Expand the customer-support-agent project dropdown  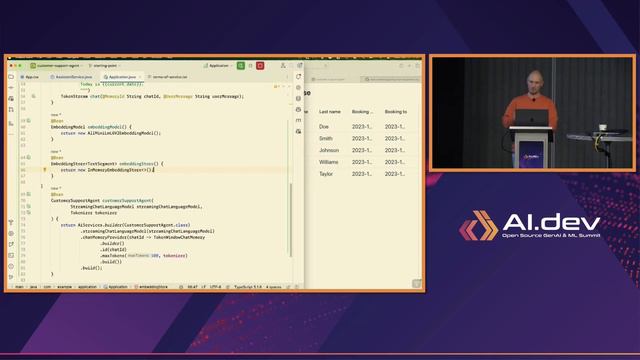56,66
